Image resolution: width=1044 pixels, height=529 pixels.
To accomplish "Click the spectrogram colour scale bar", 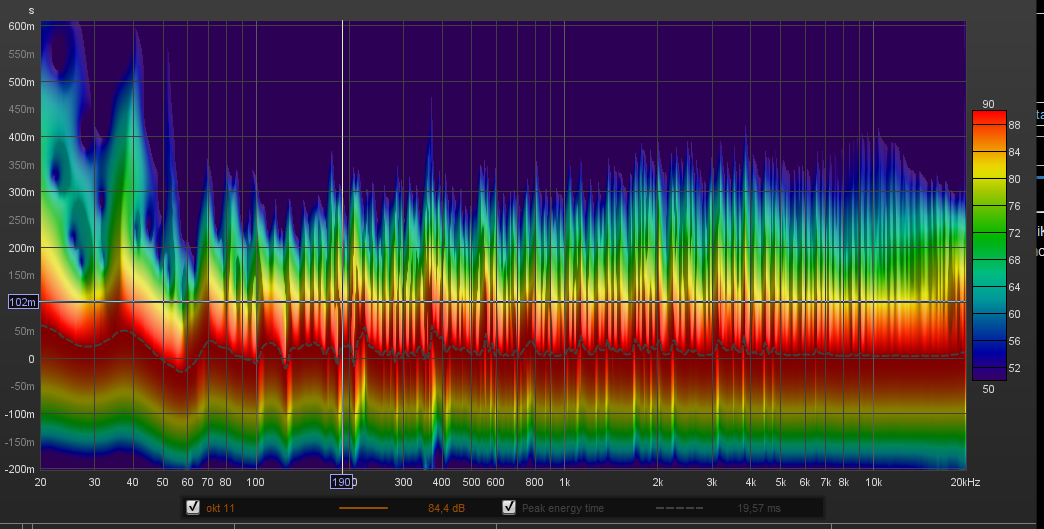I will (x=989, y=246).
